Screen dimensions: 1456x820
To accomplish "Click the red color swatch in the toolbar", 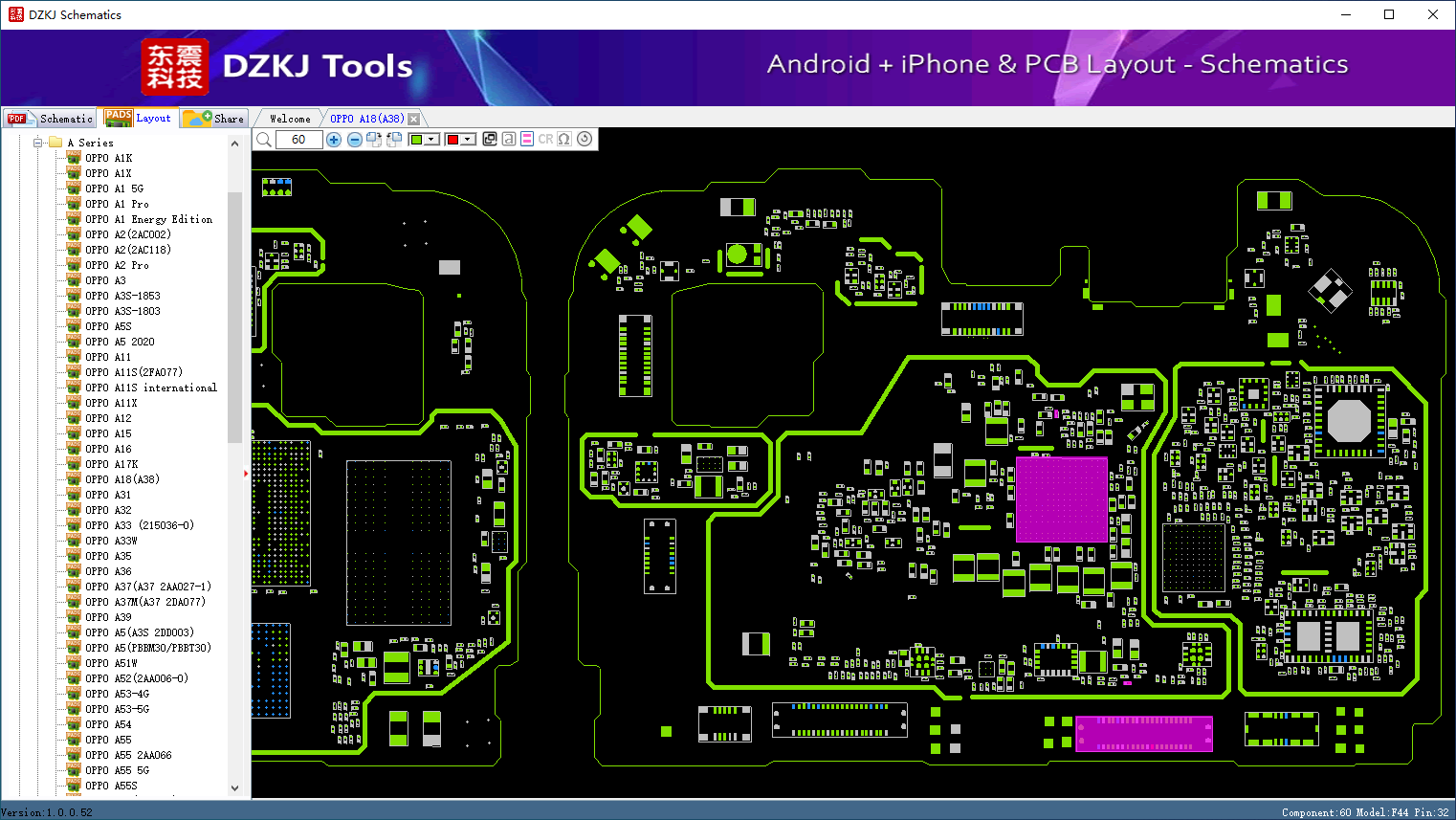I will click(x=452, y=140).
